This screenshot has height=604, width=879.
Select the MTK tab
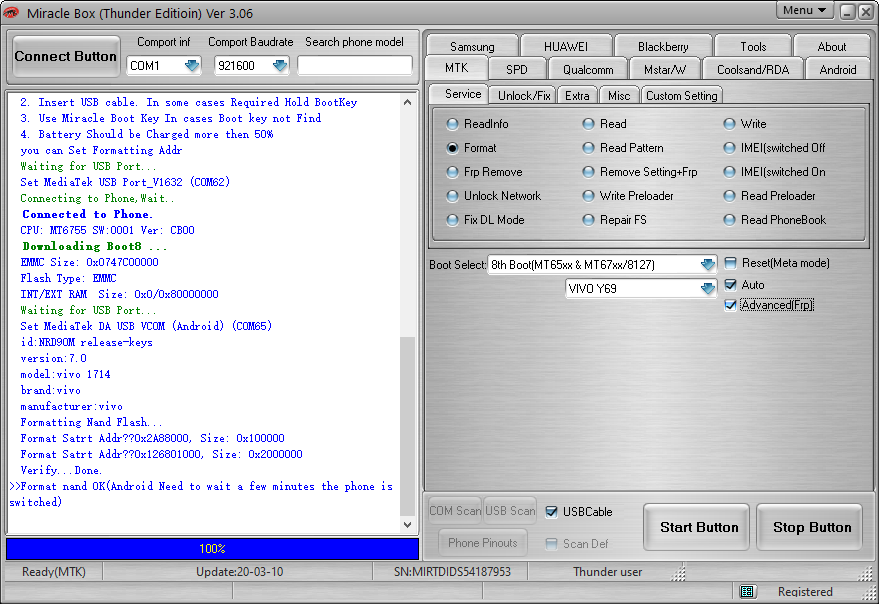coord(456,68)
